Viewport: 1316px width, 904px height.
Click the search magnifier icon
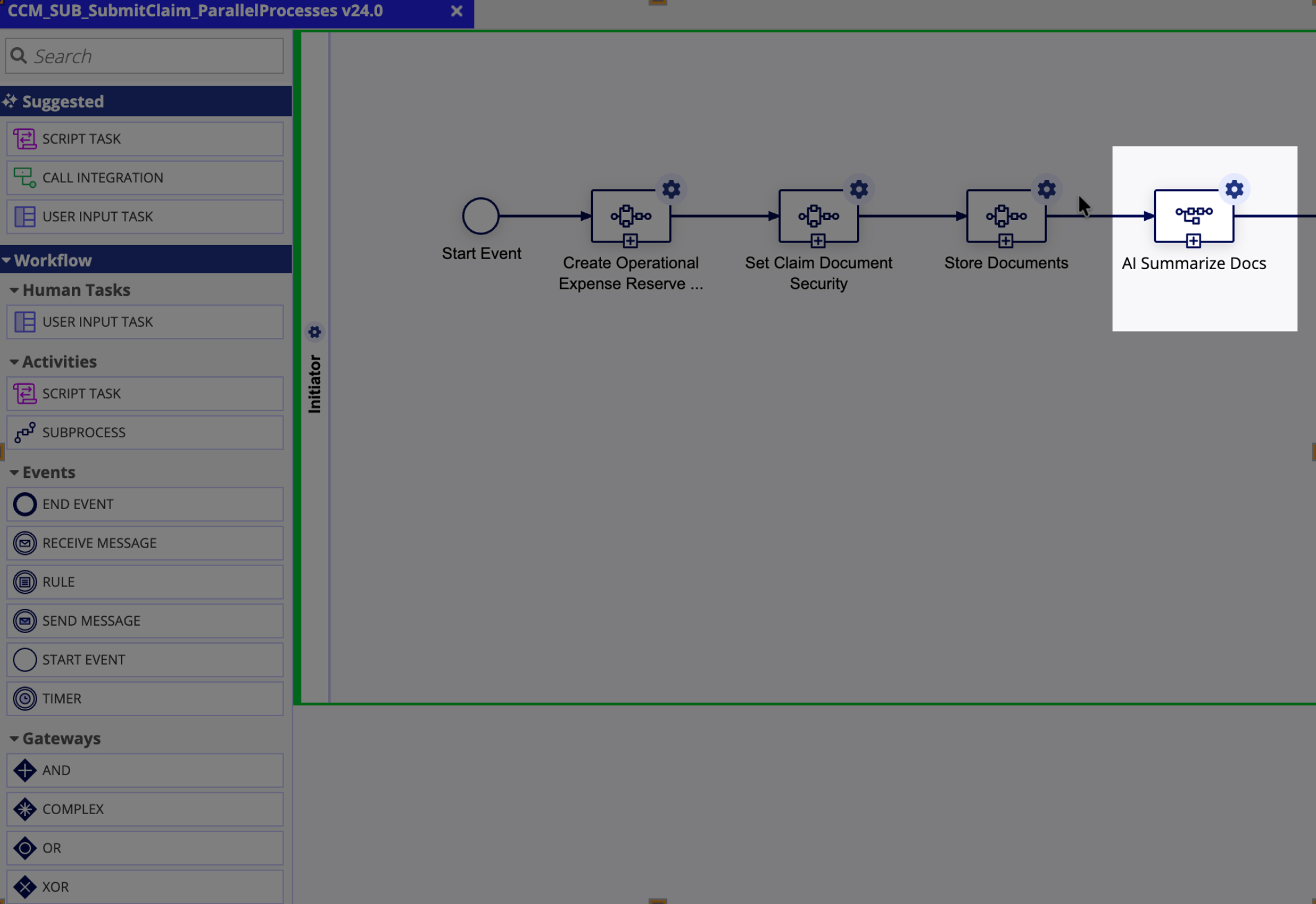pyautogui.click(x=19, y=56)
